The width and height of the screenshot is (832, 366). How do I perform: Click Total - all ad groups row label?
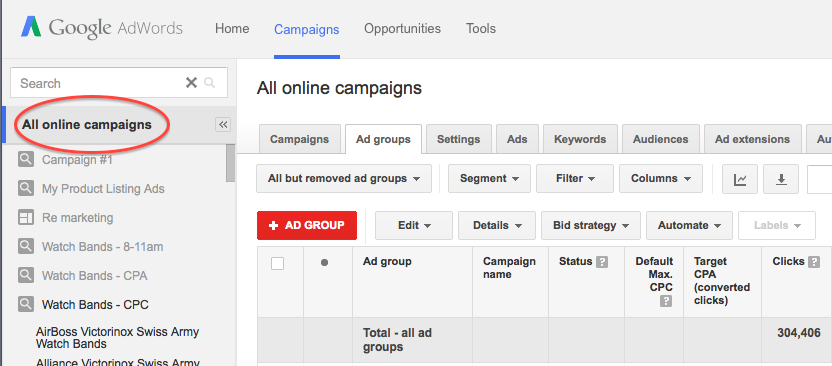click(x=397, y=340)
